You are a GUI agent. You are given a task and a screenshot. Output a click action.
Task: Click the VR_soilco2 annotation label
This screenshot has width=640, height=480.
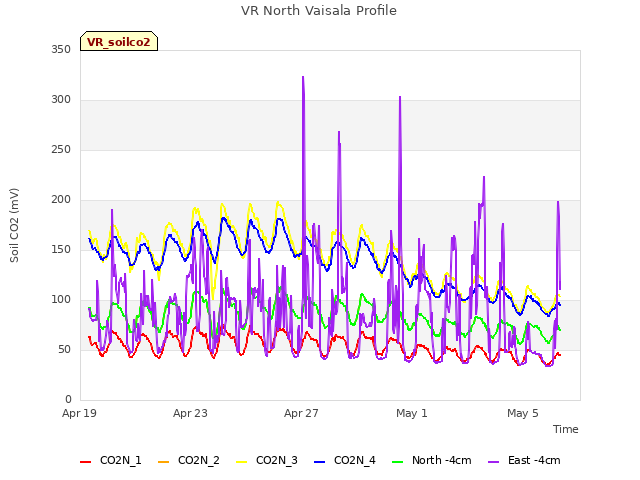coord(119,41)
